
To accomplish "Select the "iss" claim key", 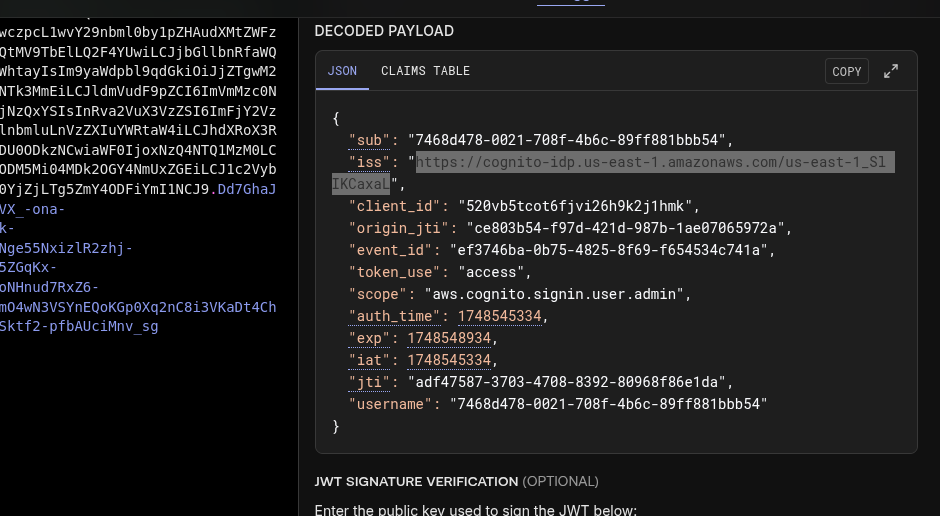I will click(x=369, y=162).
